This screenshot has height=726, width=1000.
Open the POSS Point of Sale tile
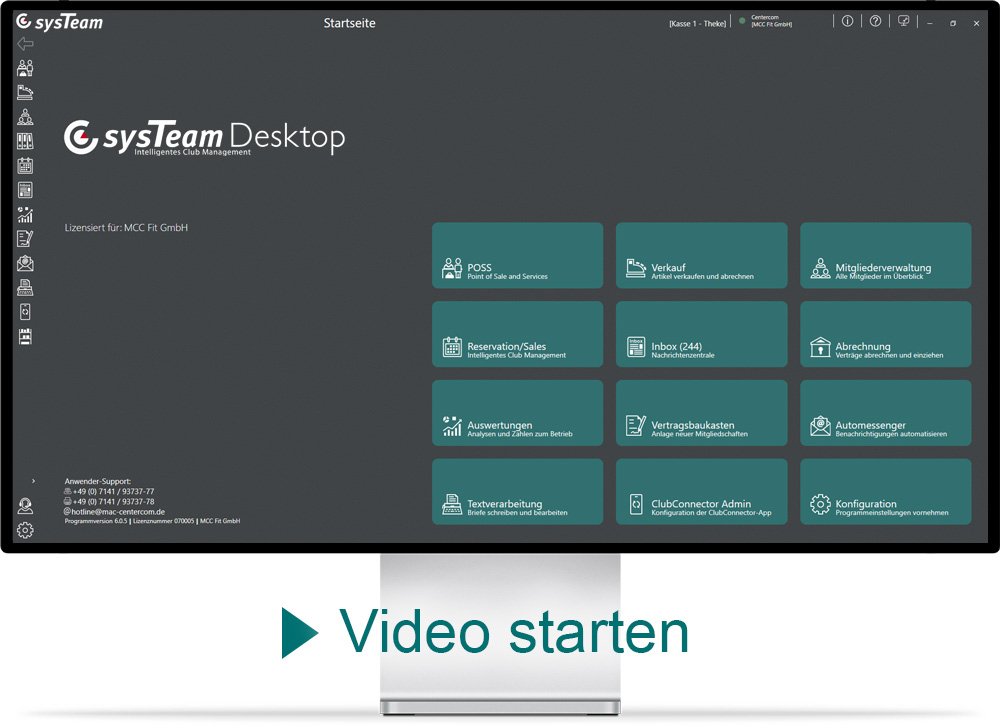coord(517,255)
